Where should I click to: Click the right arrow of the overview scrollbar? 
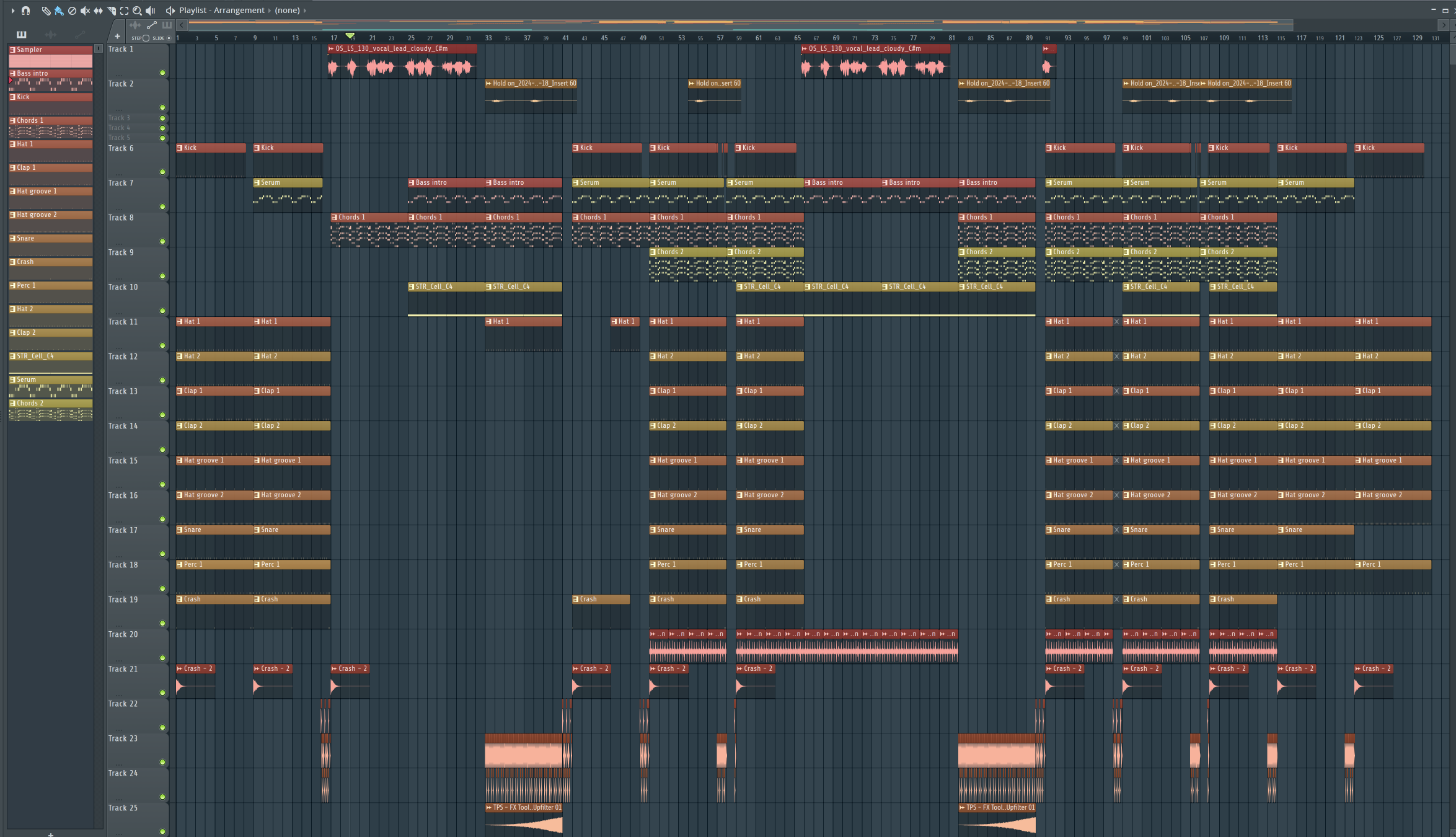click(x=1444, y=25)
